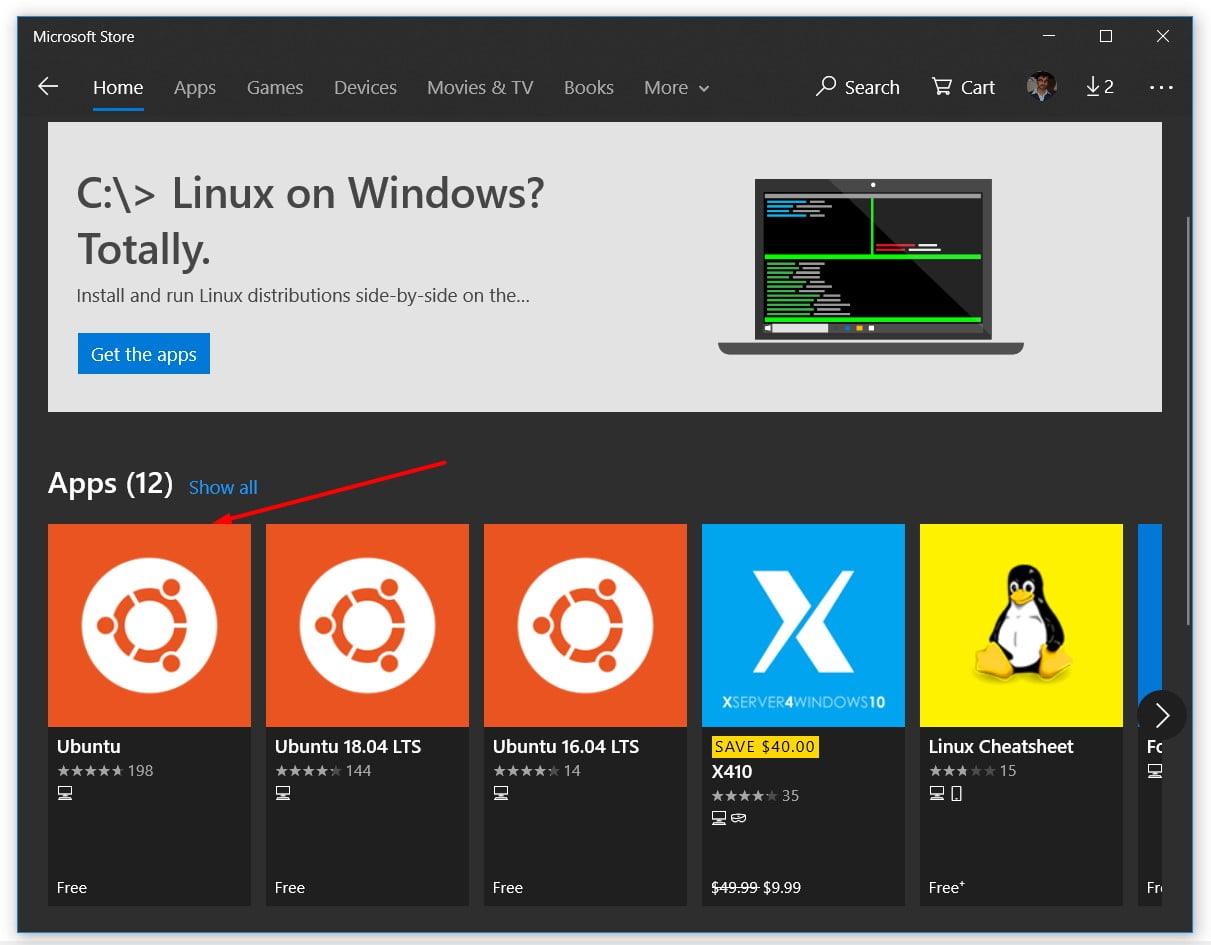Image resolution: width=1211 pixels, height=945 pixels.
Task: Go back with the back arrow
Action: coord(48,87)
